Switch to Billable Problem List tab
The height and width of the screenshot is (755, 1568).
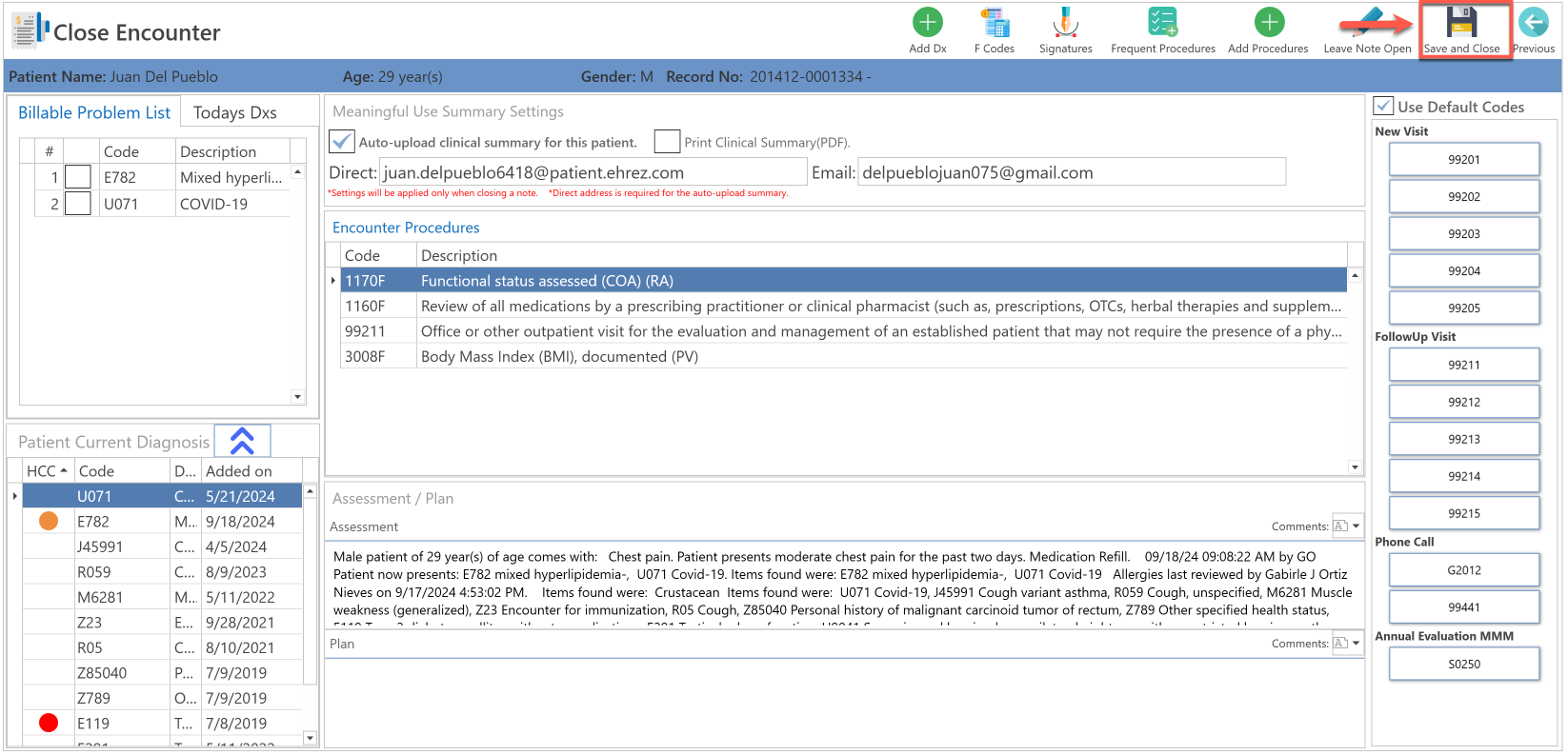click(x=94, y=112)
